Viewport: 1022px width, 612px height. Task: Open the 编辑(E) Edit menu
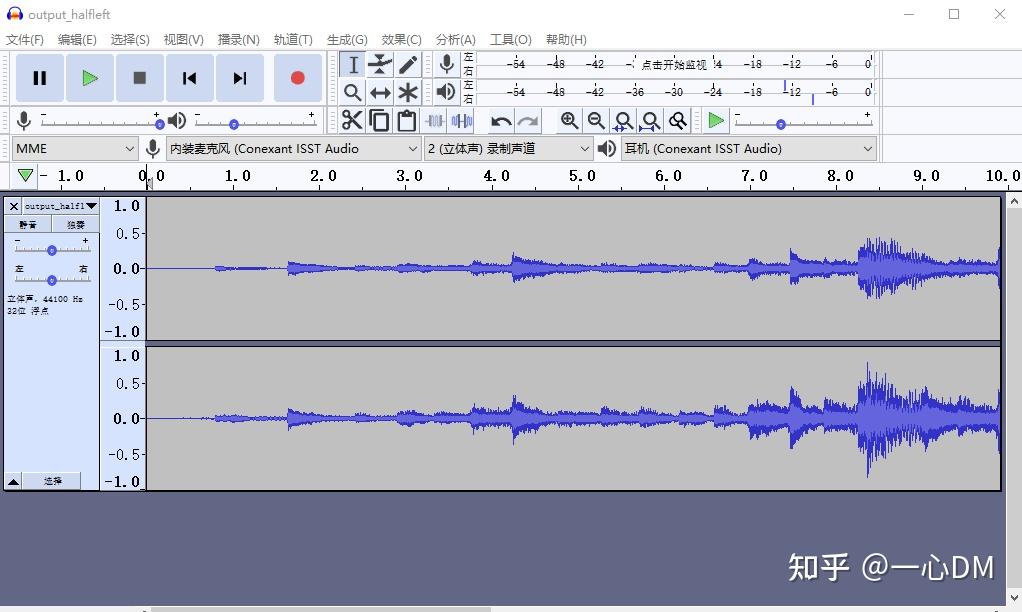(x=77, y=40)
